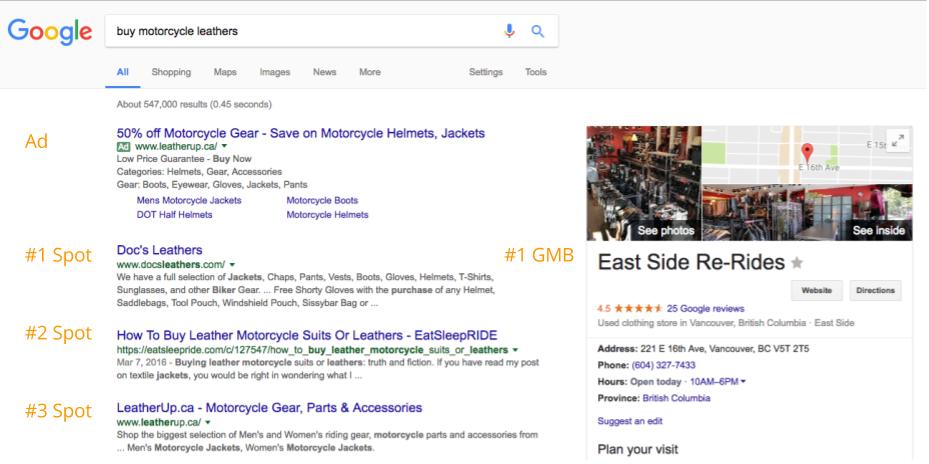Click the Website button for East Side Re-Rides

pyautogui.click(x=816, y=290)
